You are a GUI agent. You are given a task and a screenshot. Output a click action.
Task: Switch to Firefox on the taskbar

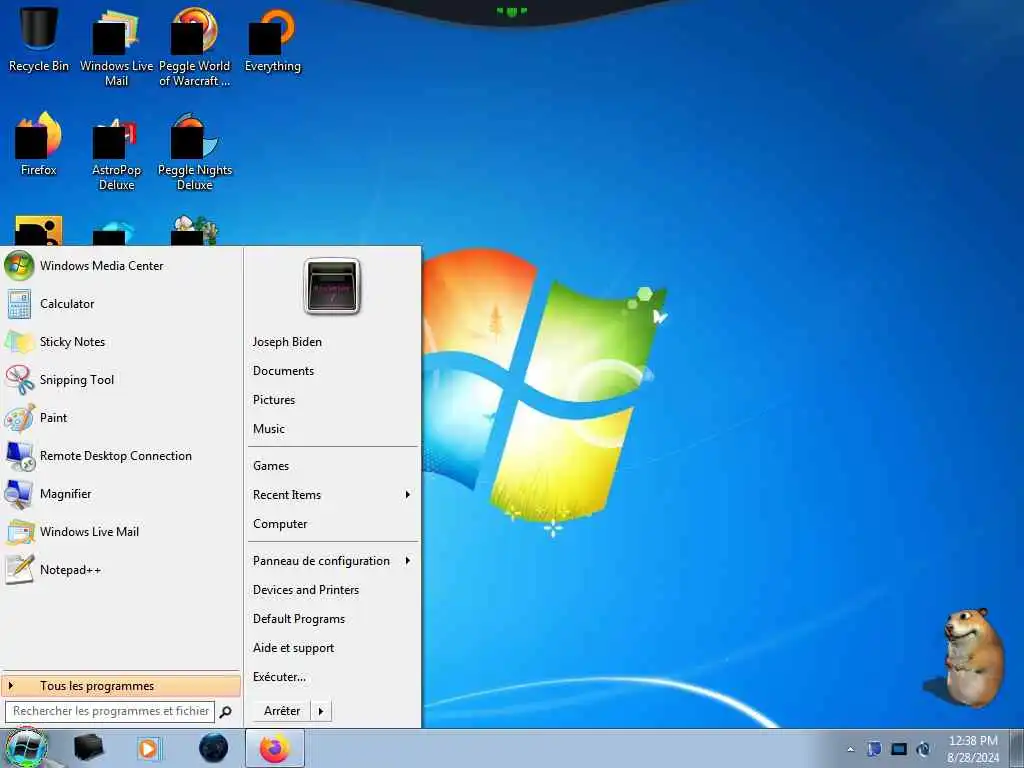tap(275, 748)
